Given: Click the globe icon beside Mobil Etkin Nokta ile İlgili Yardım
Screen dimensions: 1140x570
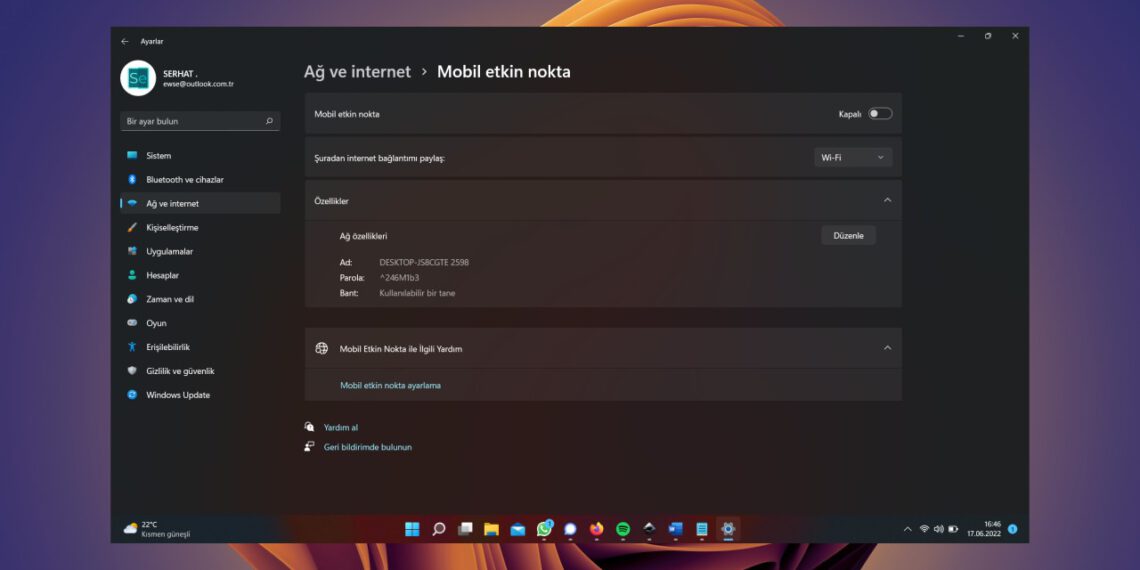Looking at the screenshot, I should 321,348.
